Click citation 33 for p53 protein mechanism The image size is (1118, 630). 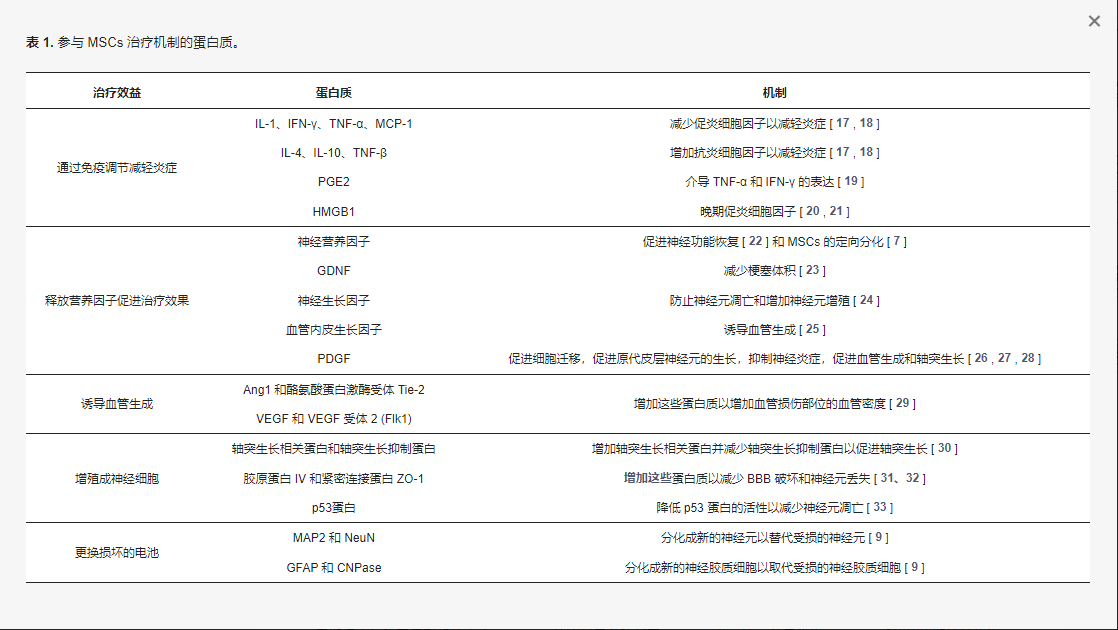(880, 507)
